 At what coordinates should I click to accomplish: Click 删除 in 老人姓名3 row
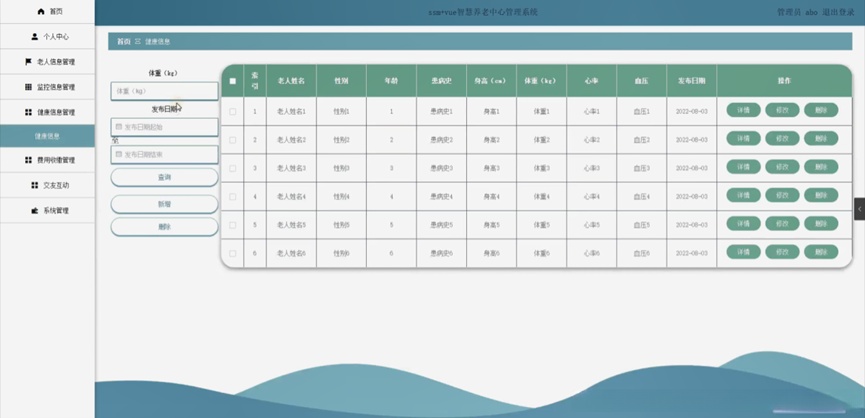(821, 167)
